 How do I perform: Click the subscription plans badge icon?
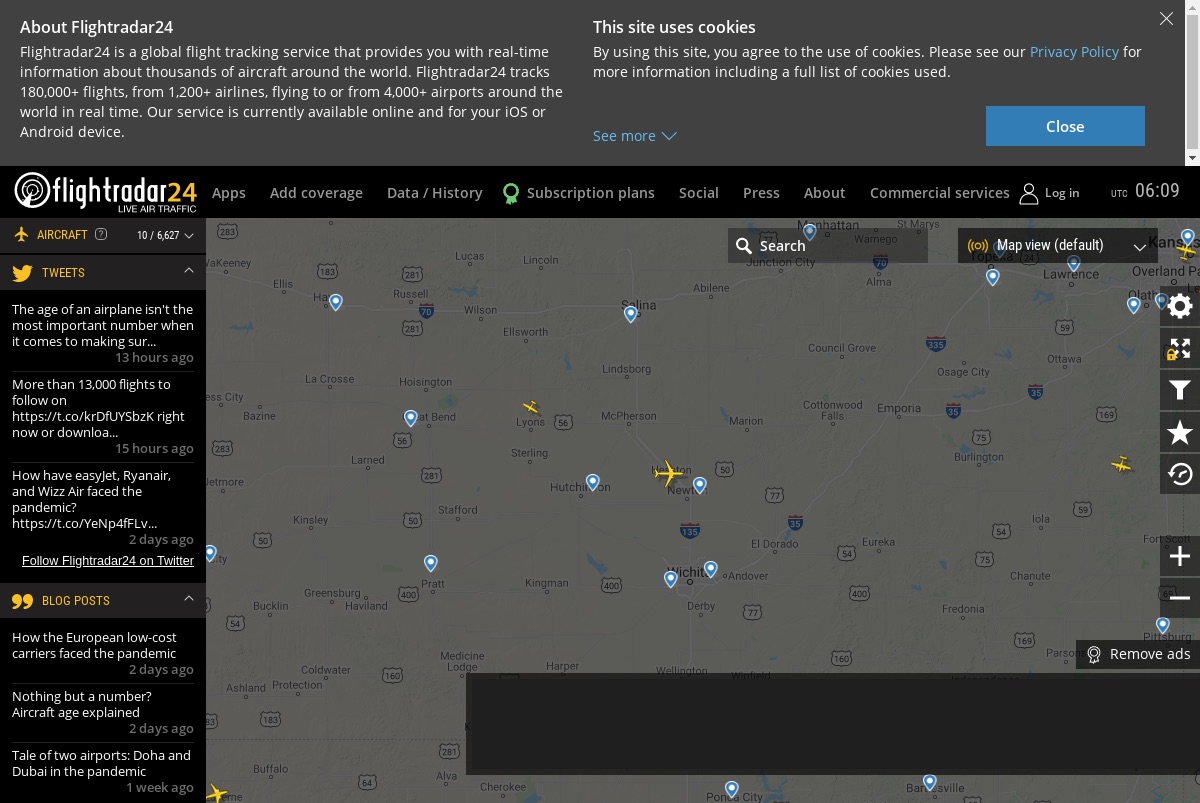point(511,193)
